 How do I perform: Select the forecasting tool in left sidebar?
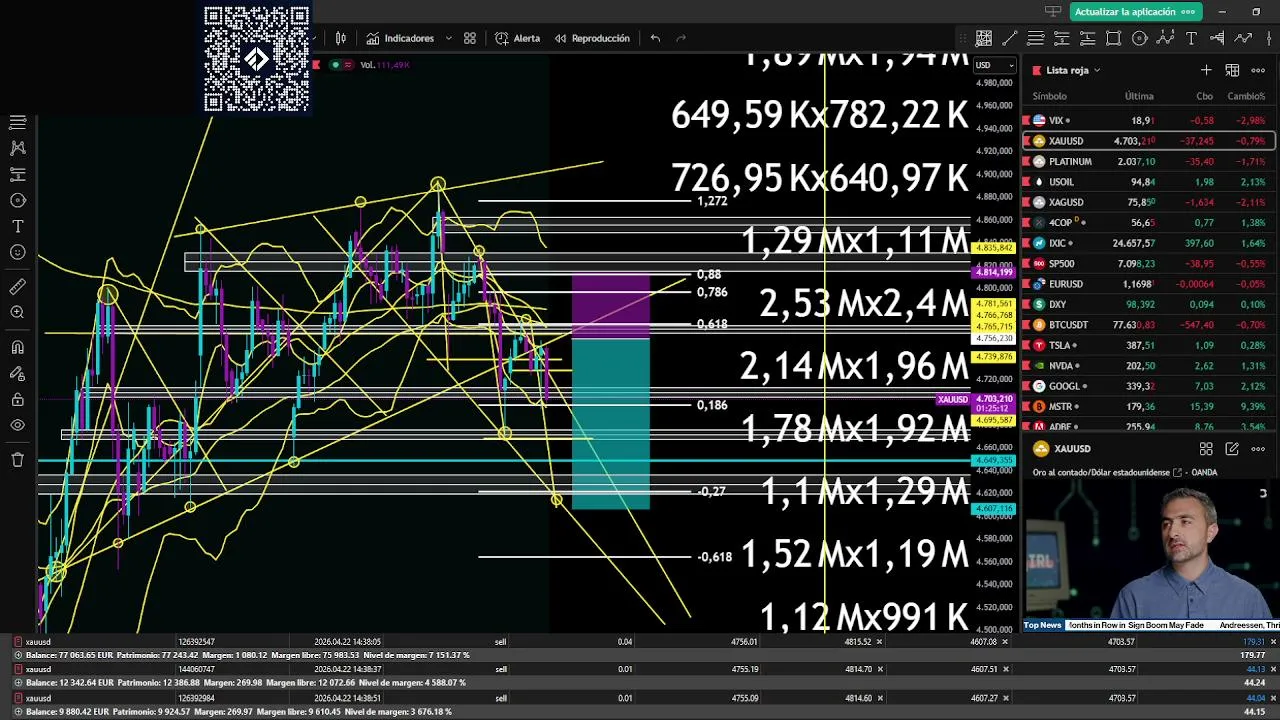tap(17, 174)
